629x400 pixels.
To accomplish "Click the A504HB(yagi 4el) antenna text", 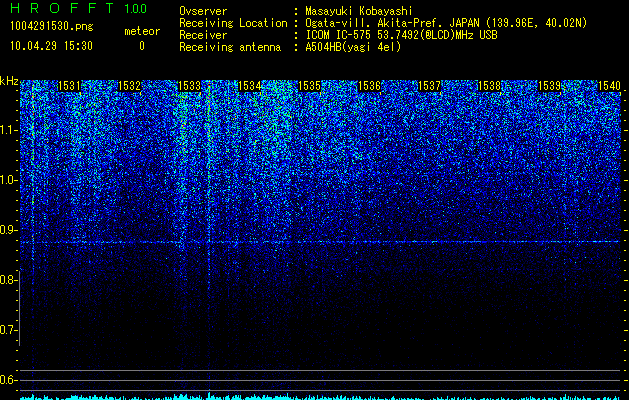I will click(353, 47).
